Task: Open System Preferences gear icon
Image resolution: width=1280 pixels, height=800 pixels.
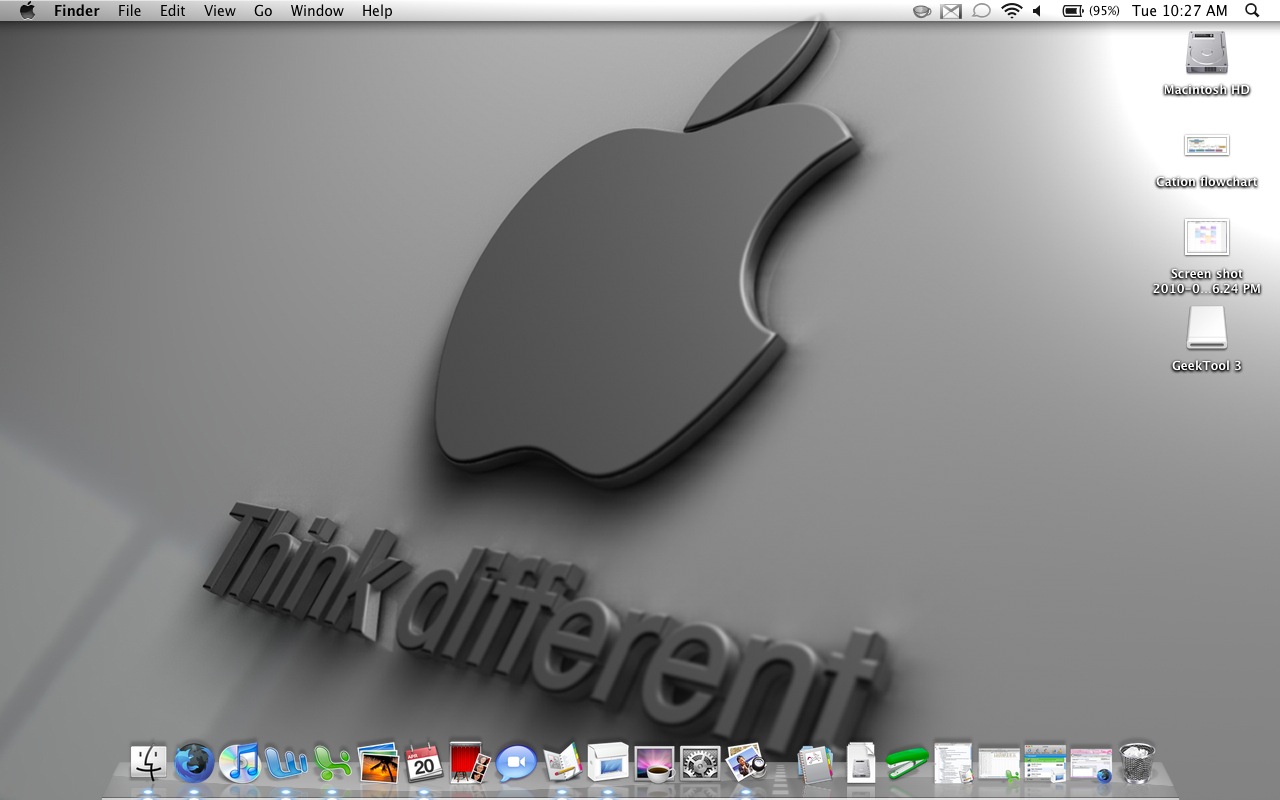Action: click(x=700, y=764)
